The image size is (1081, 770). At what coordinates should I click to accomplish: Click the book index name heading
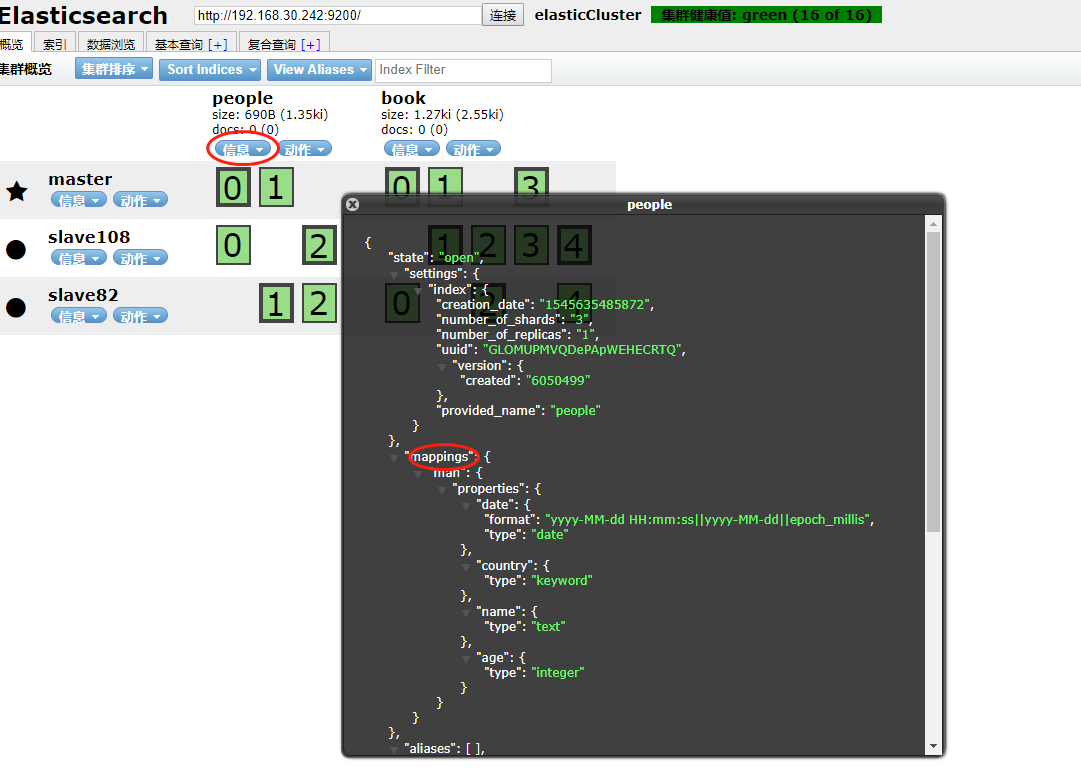[x=403, y=98]
